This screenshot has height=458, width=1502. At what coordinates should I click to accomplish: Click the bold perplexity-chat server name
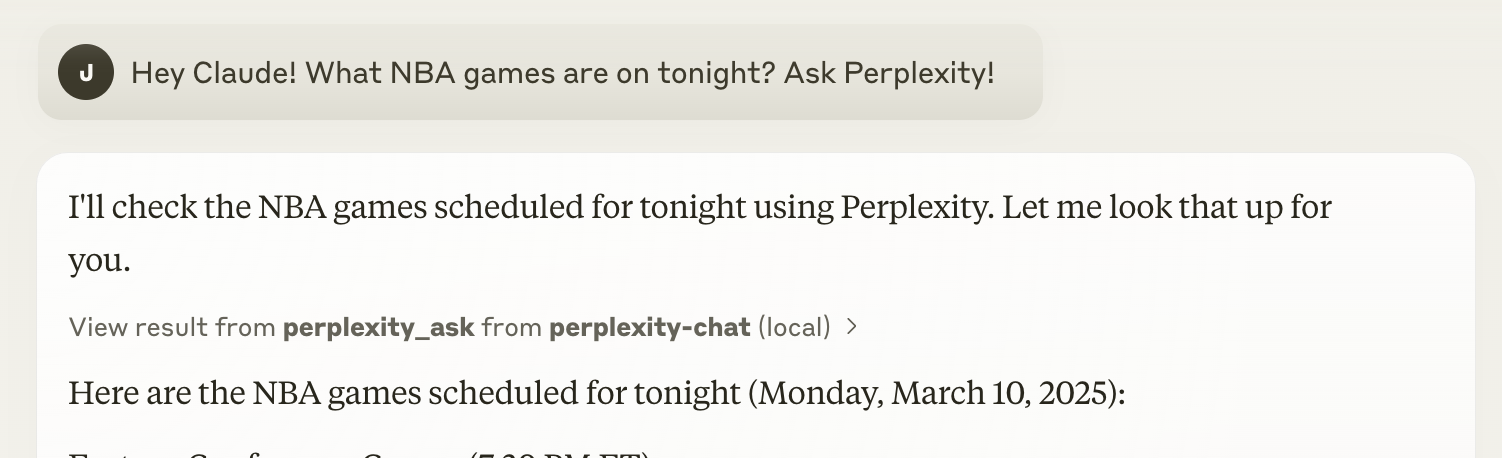649,327
